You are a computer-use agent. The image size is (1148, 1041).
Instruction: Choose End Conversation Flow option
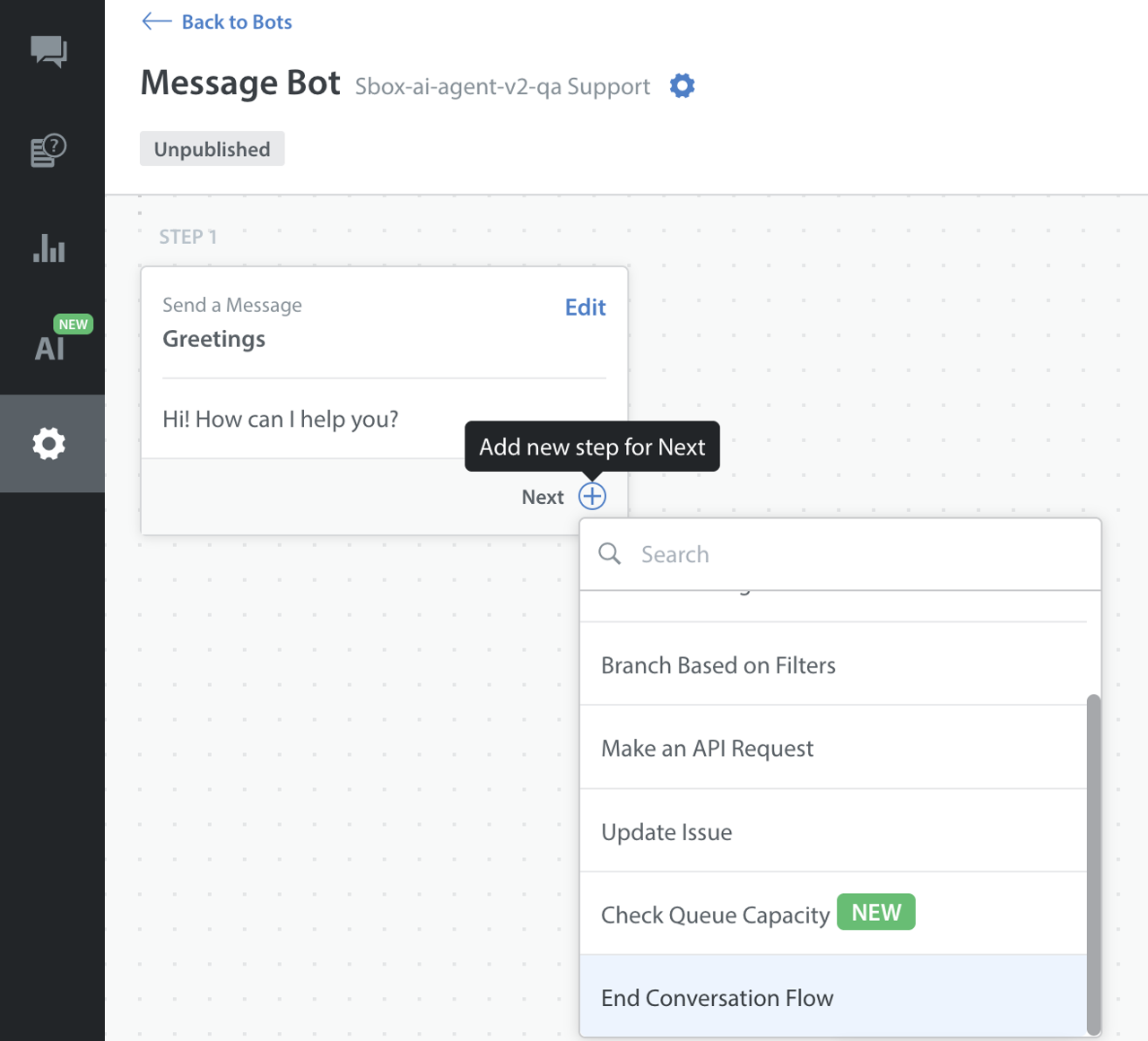pos(717,998)
